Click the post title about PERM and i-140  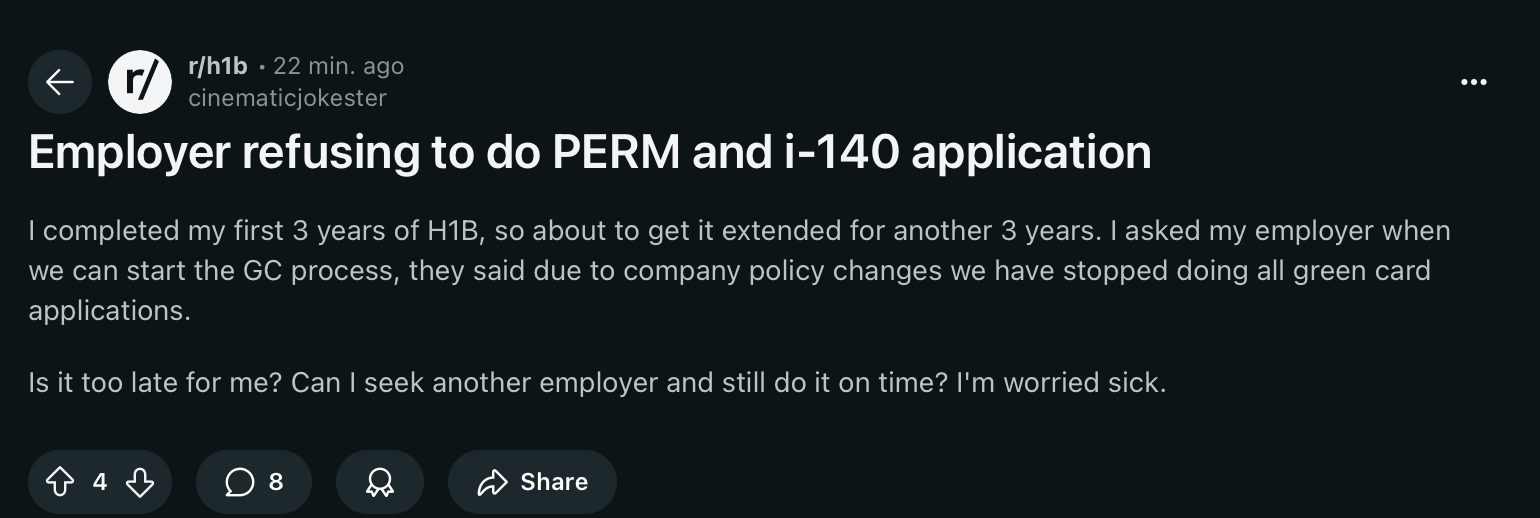(590, 152)
